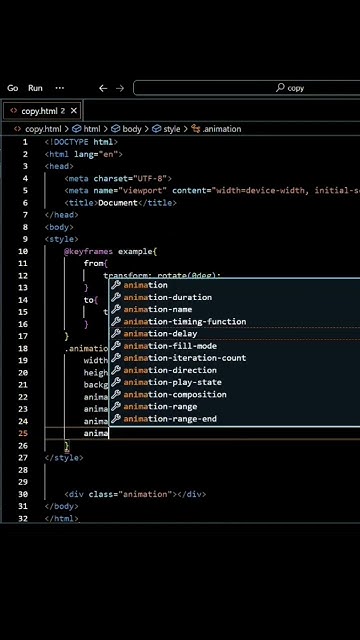The height and width of the screenshot is (640, 360).
Task: Choose the animation-duration suggestion
Action: [235, 297]
